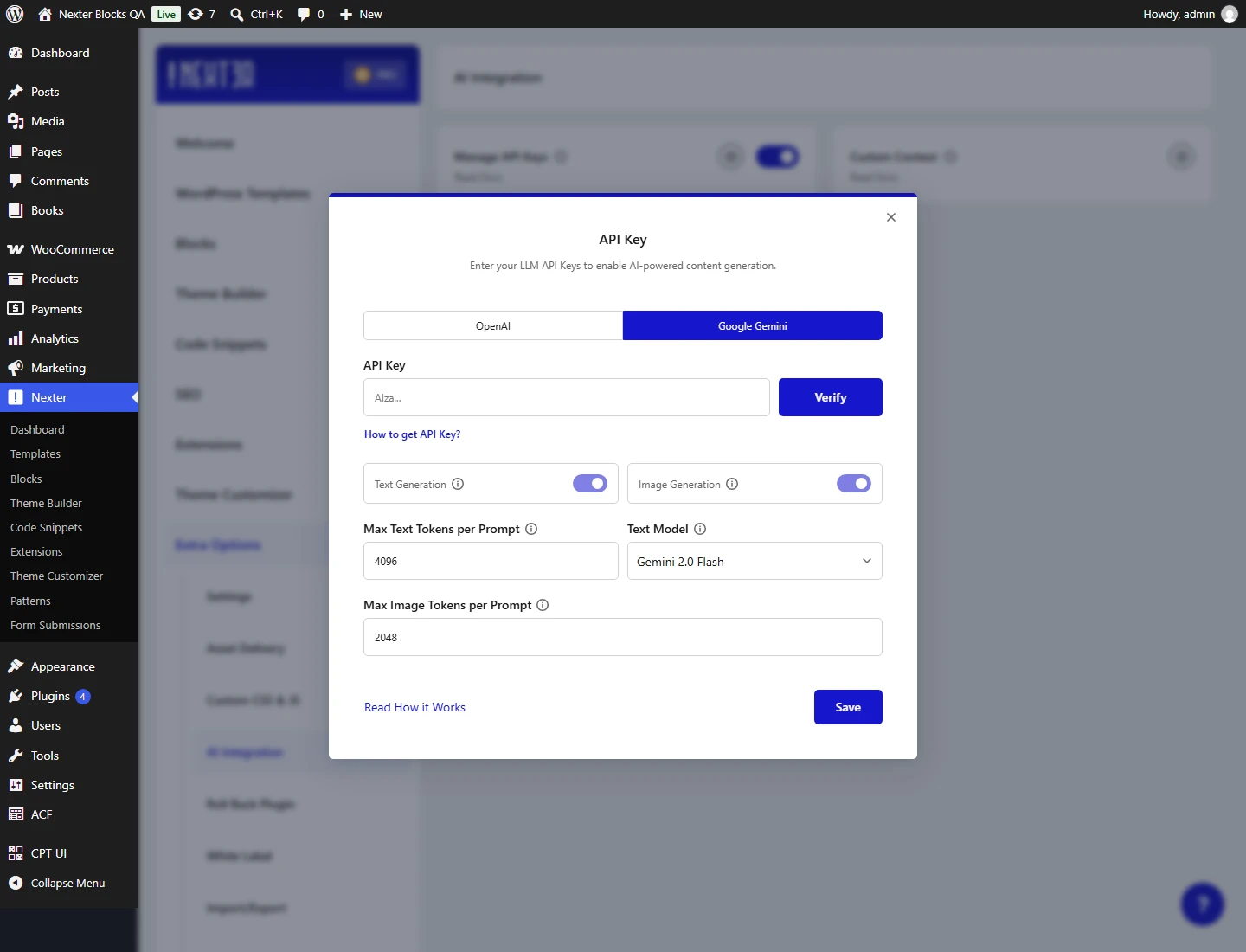This screenshot has height=952, width=1246.
Task: Toggle Text Generation switch off
Action: (x=590, y=484)
